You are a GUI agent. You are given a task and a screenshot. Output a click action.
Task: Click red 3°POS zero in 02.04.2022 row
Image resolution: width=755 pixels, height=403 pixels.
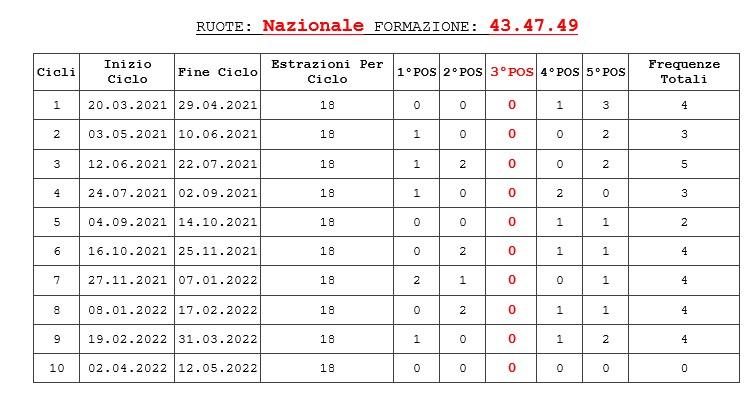[511, 368]
